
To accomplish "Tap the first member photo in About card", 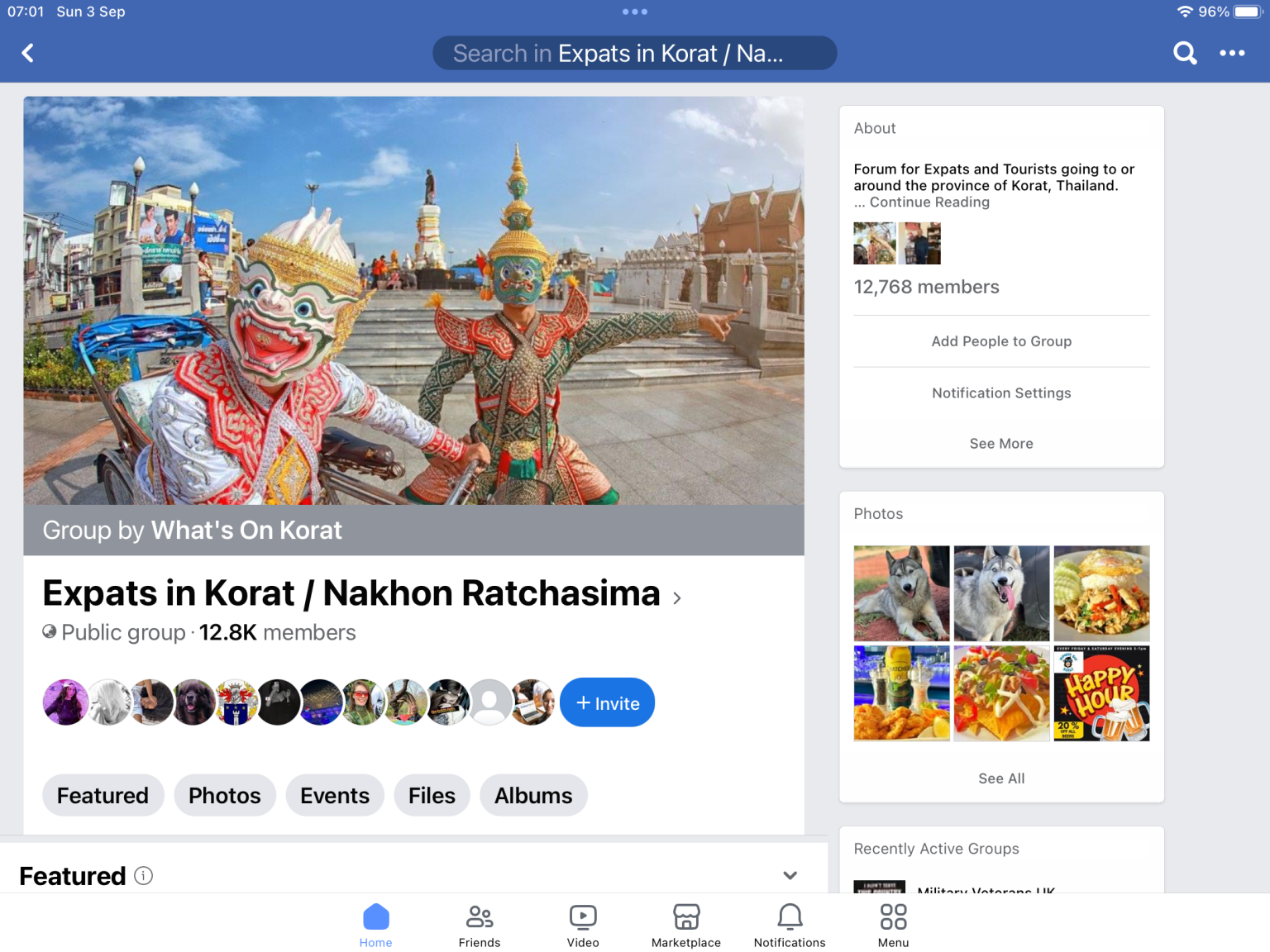I will [875, 243].
